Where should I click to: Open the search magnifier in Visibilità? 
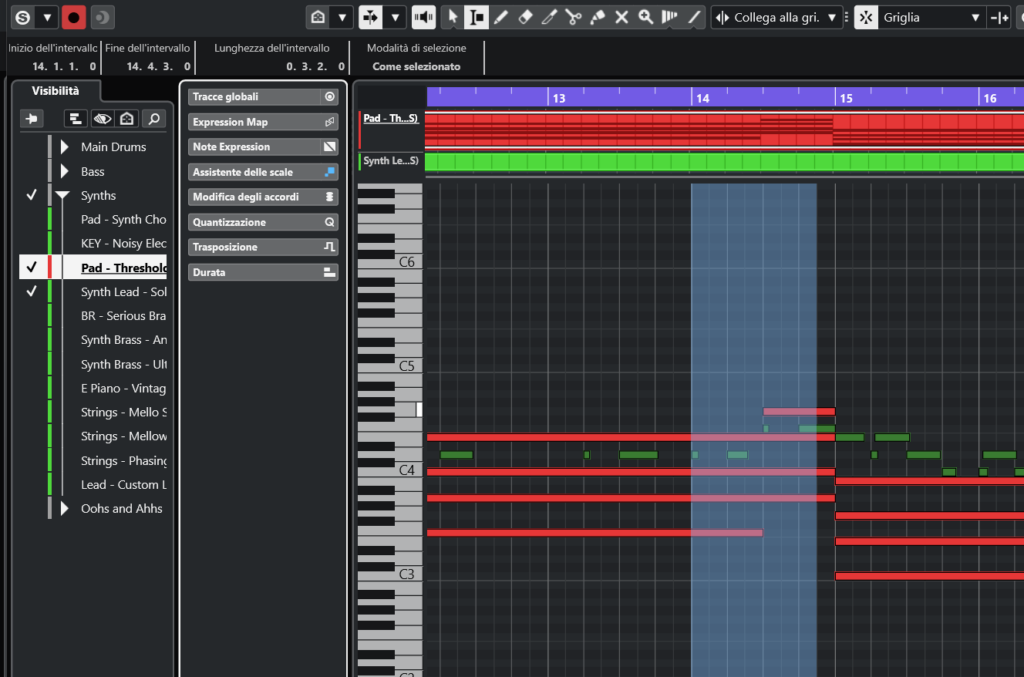(154, 119)
